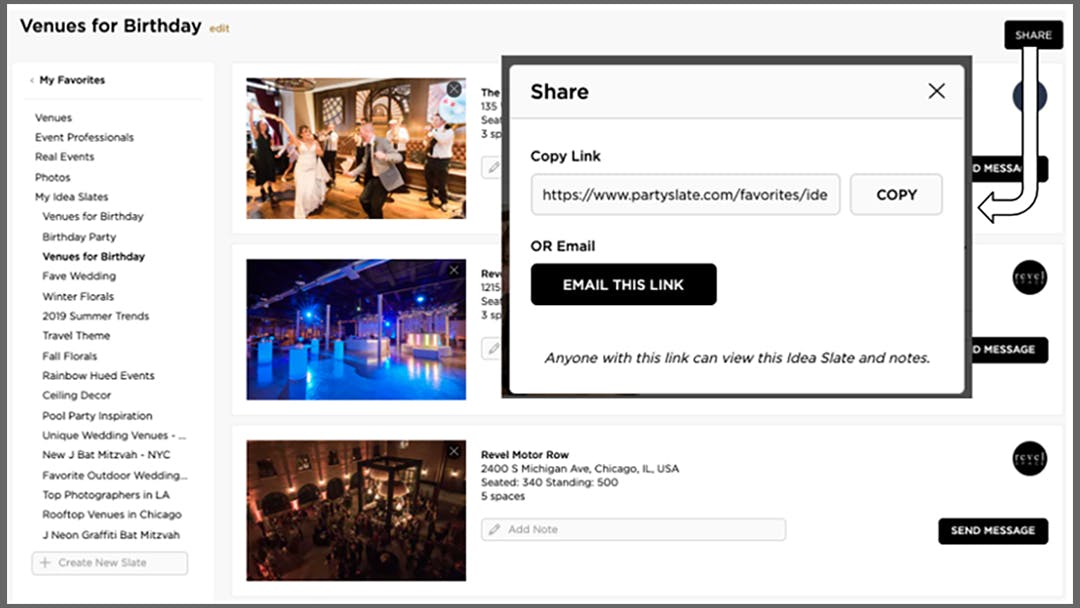Remove the blue-lit venue via X icon
This screenshot has width=1080, height=608.
coord(454,270)
